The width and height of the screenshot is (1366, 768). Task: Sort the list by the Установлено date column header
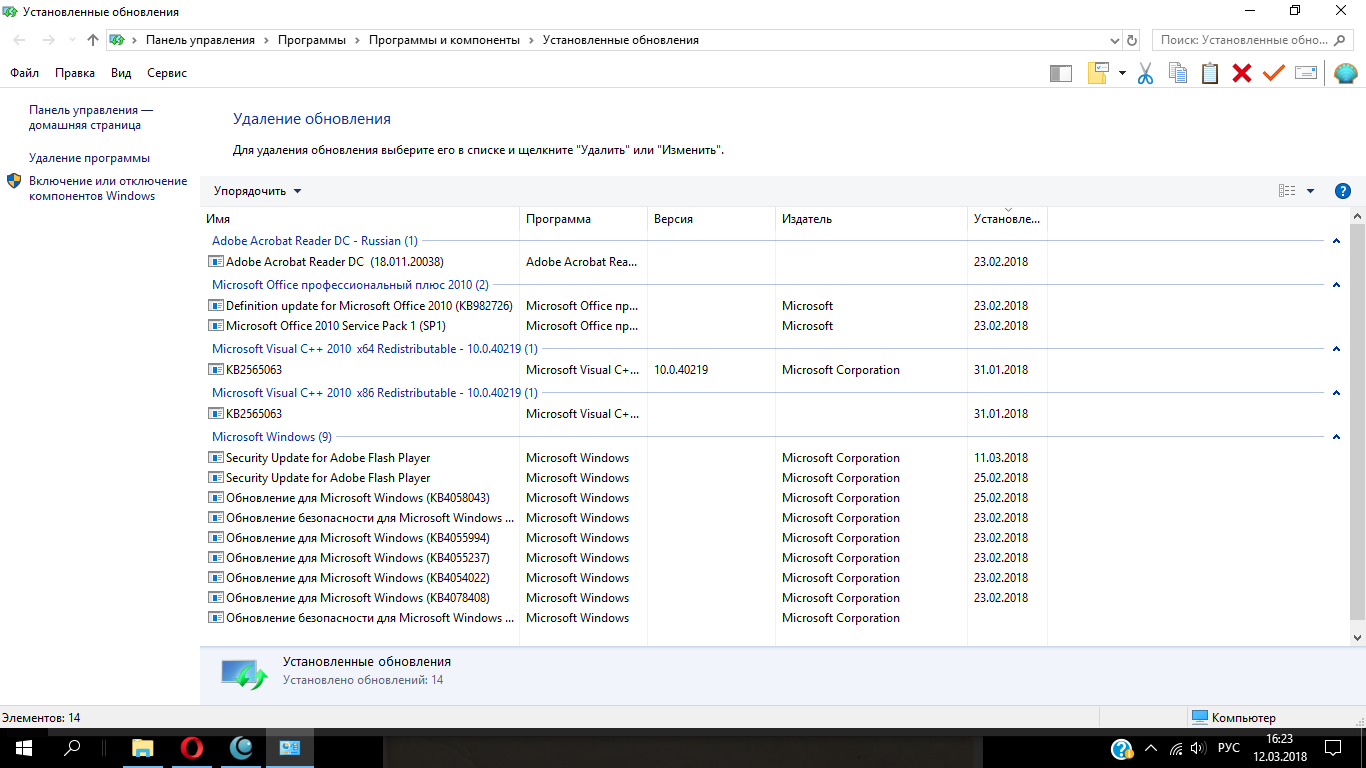point(1007,219)
